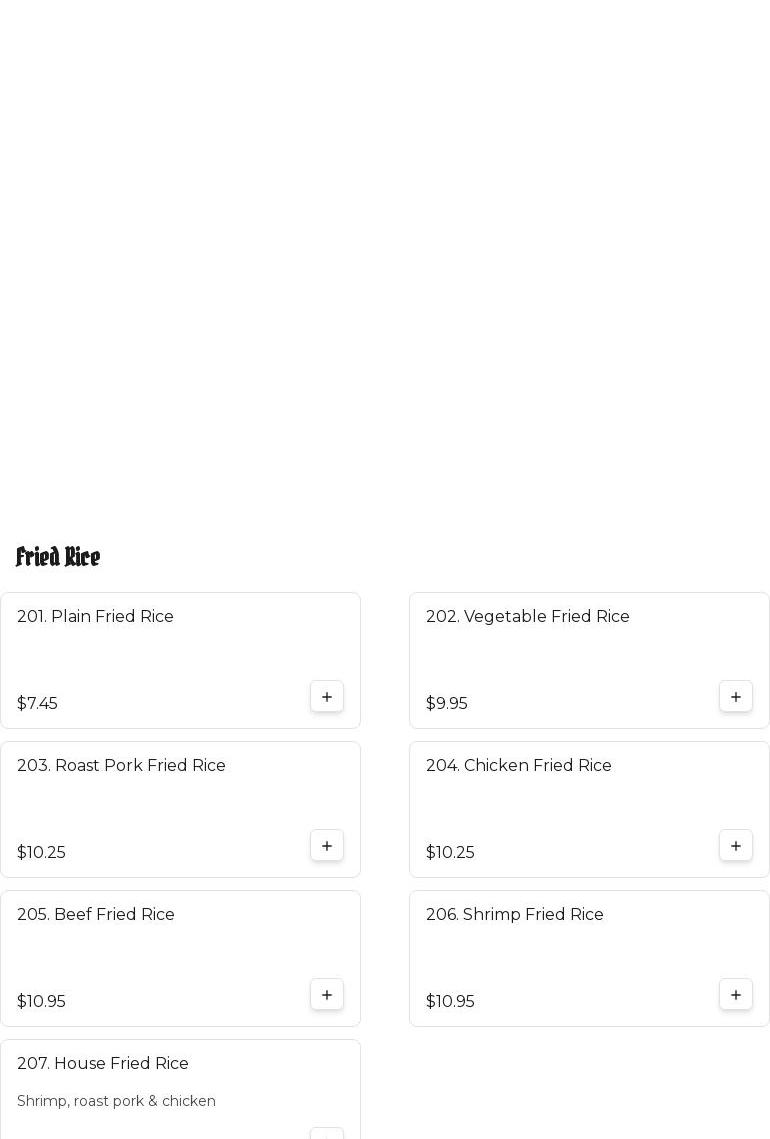
Task: Click plus icon for Roast Pork Fried Rice
Action: click(x=327, y=846)
